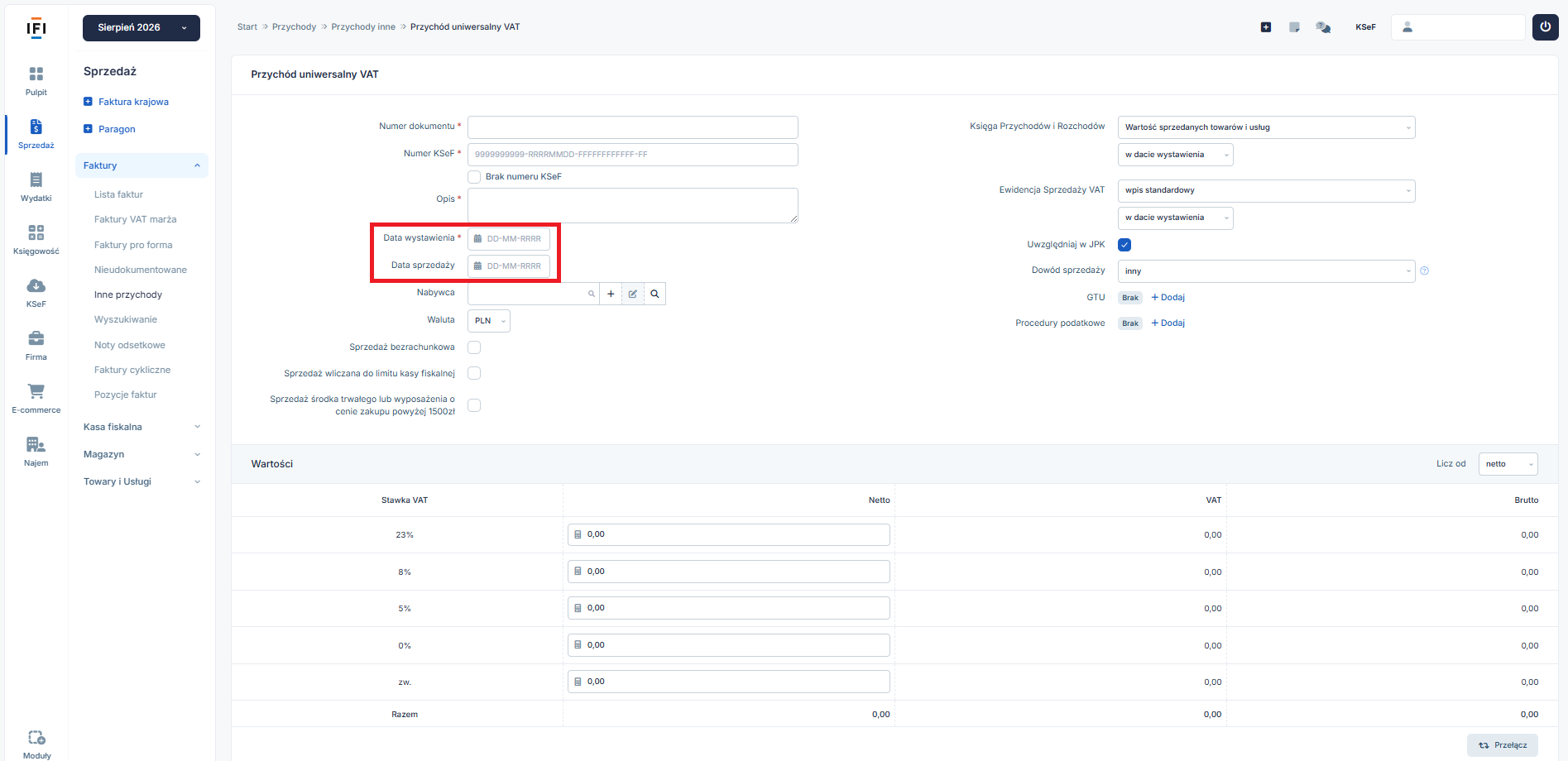
Task: Toggle Uwzględniaj w JPK checkbox
Action: [x=1124, y=245]
